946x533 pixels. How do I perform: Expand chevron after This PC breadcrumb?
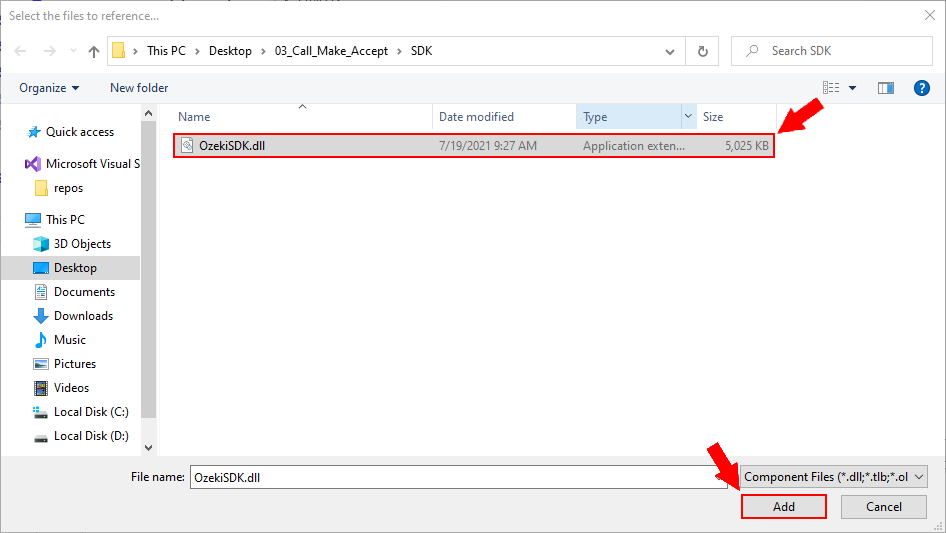pyautogui.click(x=197, y=51)
